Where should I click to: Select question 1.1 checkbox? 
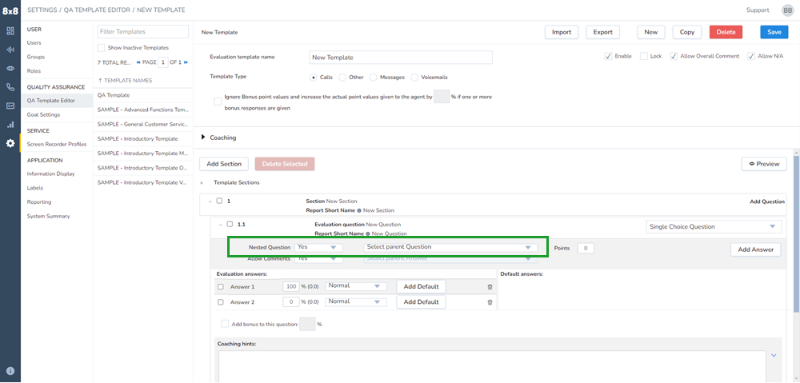pyautogui.click(x=230, y=224)
